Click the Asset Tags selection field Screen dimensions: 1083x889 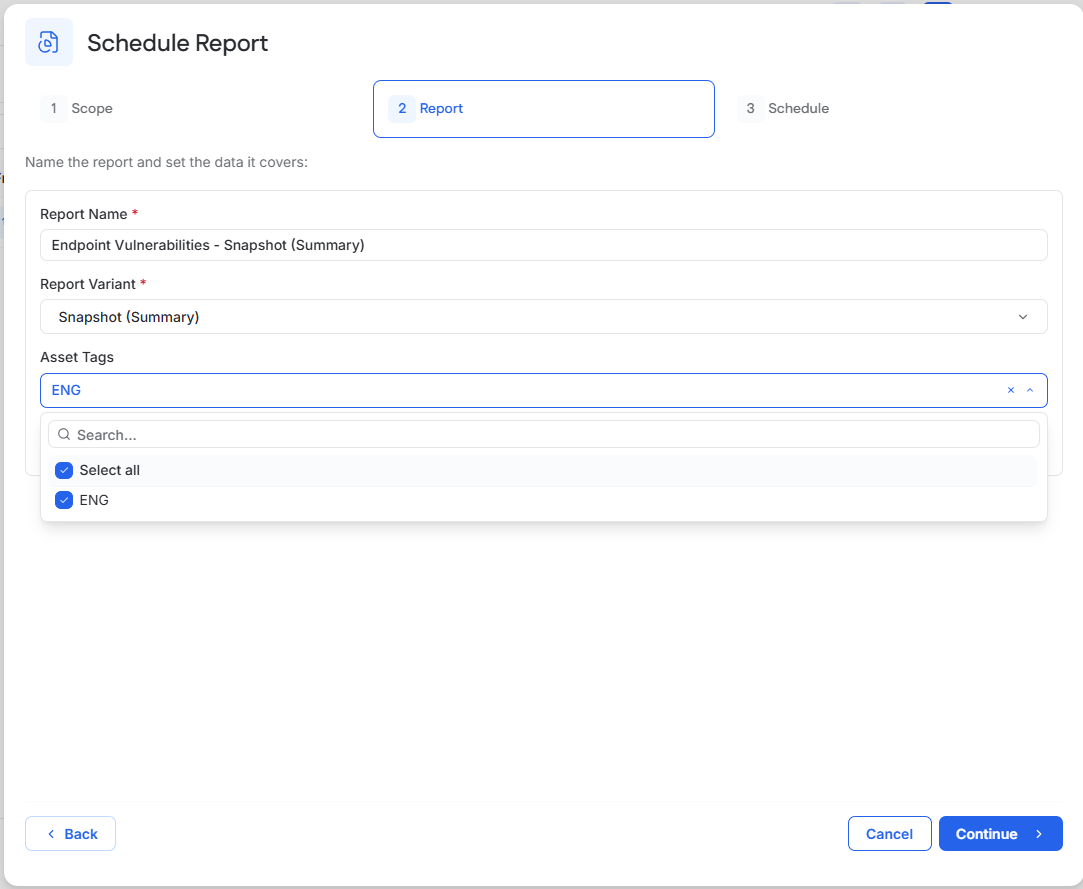(544, 390)
